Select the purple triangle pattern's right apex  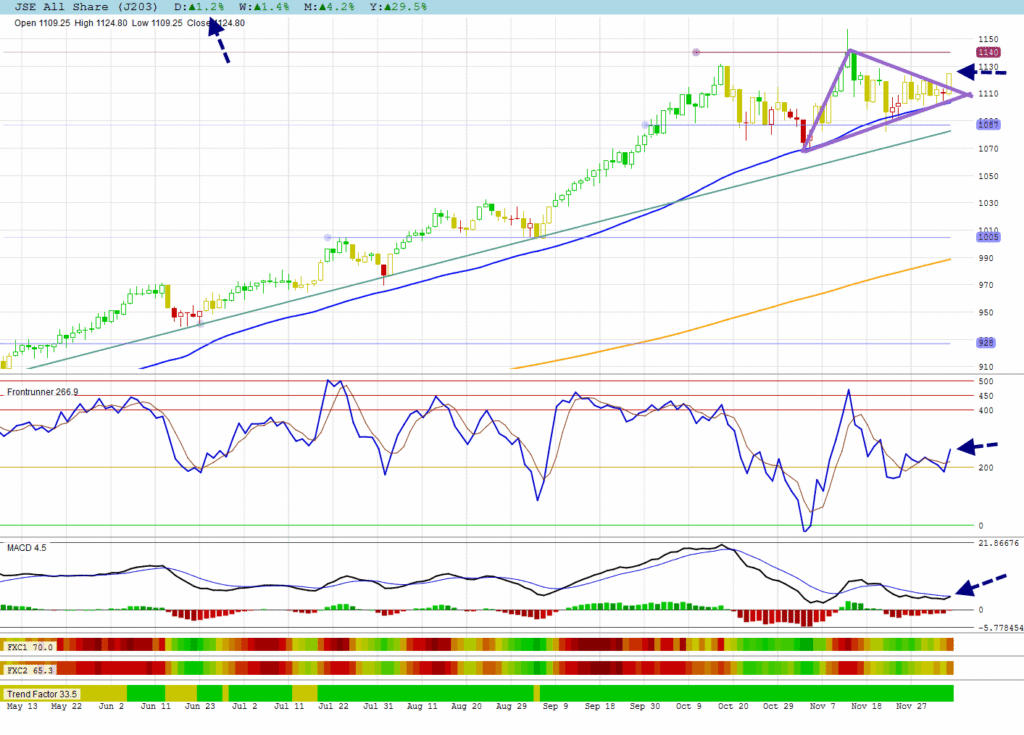click(969, 94)
